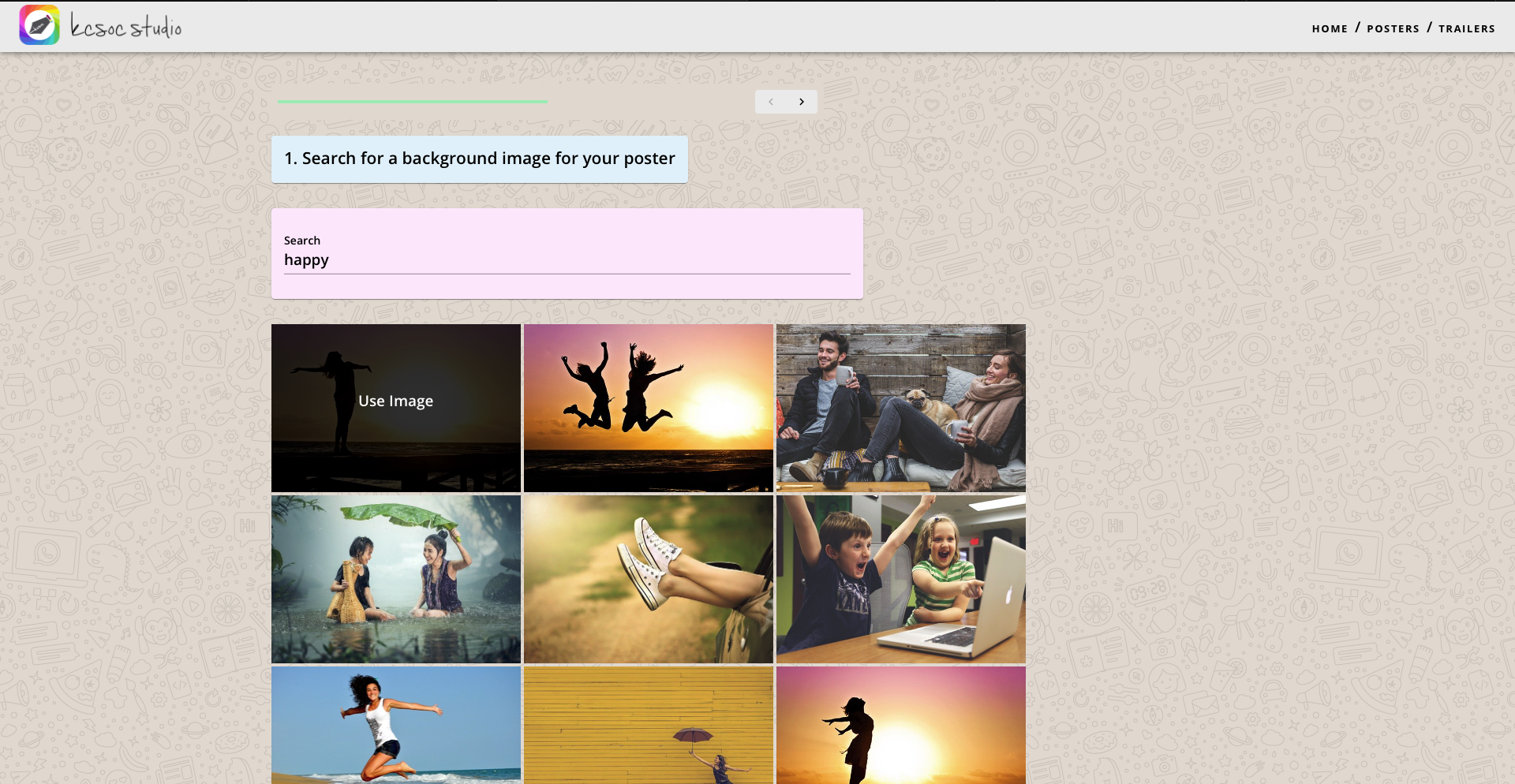1515x784 pixels.
Task: Select the two people jumping at sunset image
Action: (x=649, y=408)
